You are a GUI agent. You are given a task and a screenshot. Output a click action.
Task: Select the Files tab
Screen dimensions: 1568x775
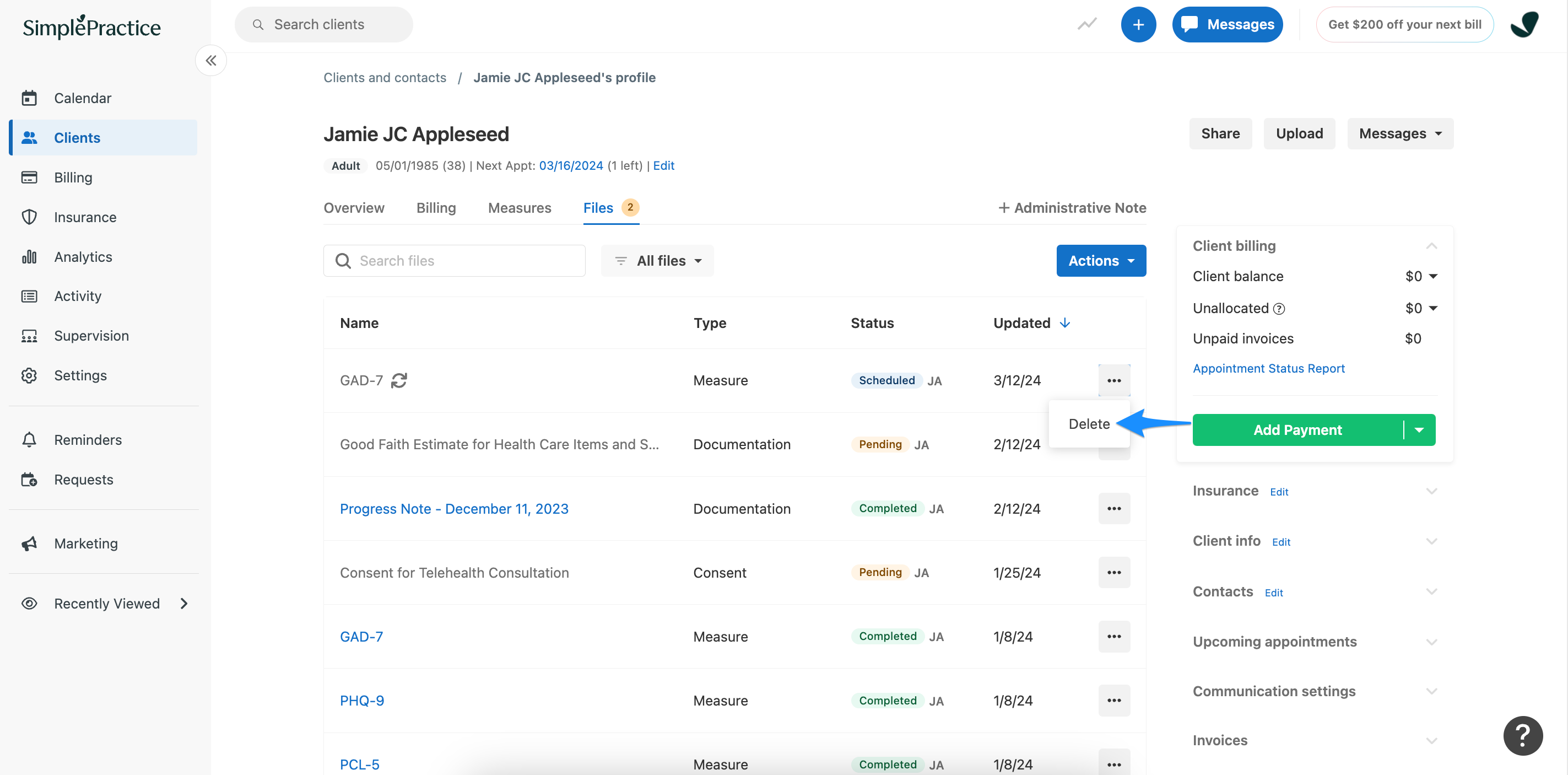click(x=610, y=208)
